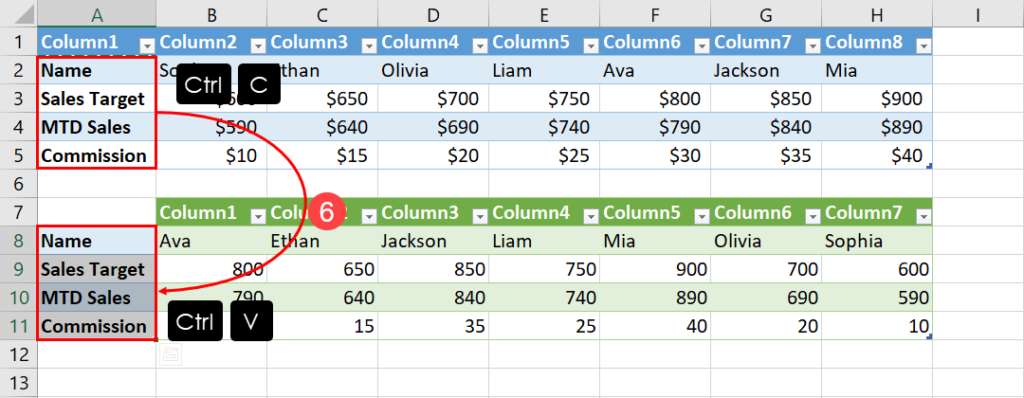Select column I header

(978, 14)
